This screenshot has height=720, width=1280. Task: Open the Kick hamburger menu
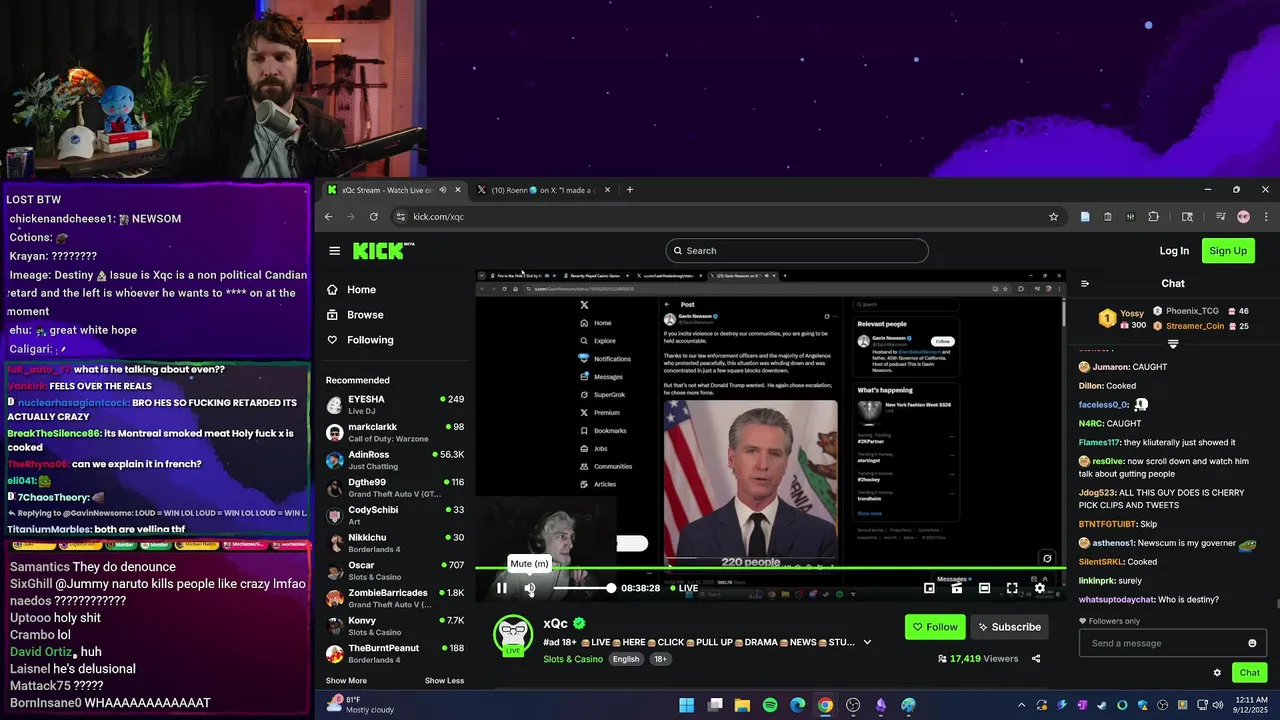[x=334, y=251]
